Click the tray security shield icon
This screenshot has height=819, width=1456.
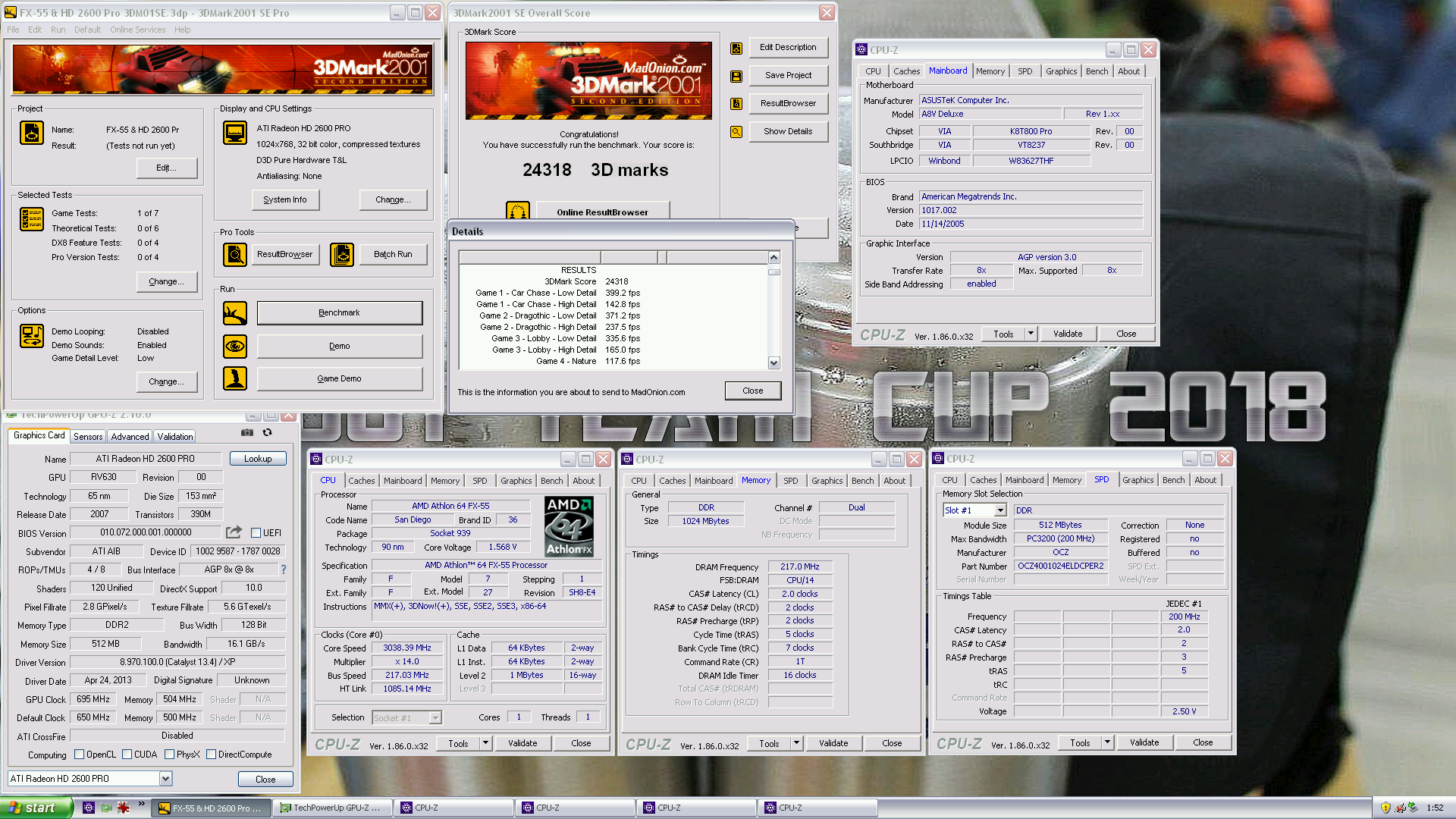click(x=1385, y=808)
